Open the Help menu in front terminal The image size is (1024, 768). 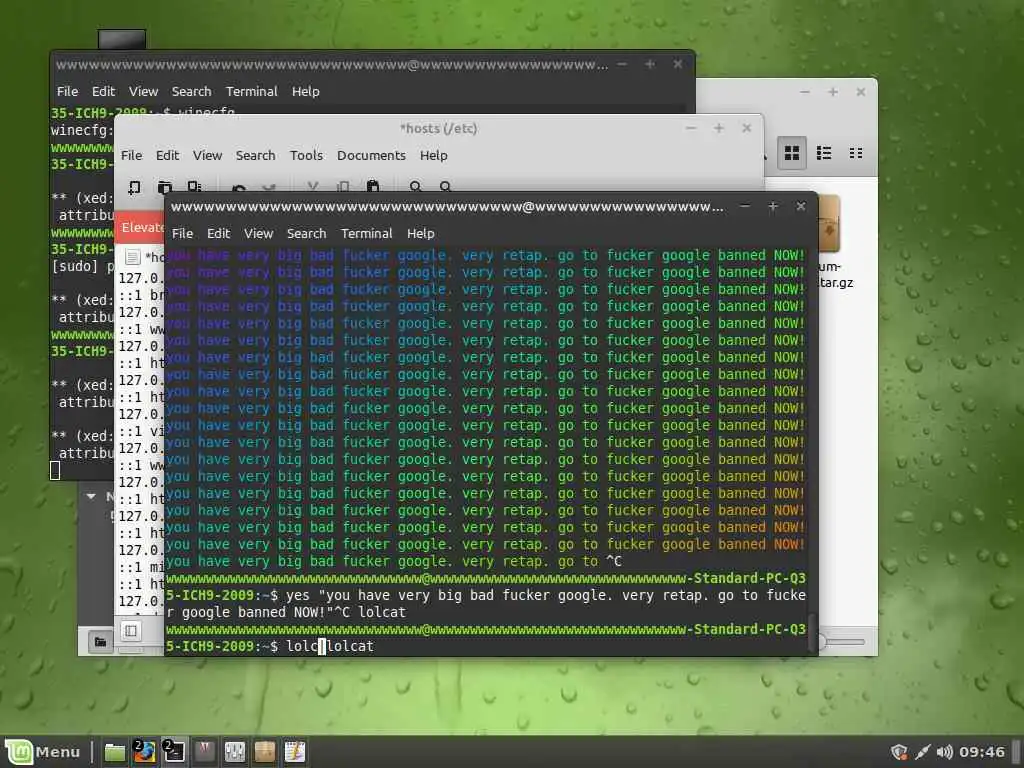point(421,233)
